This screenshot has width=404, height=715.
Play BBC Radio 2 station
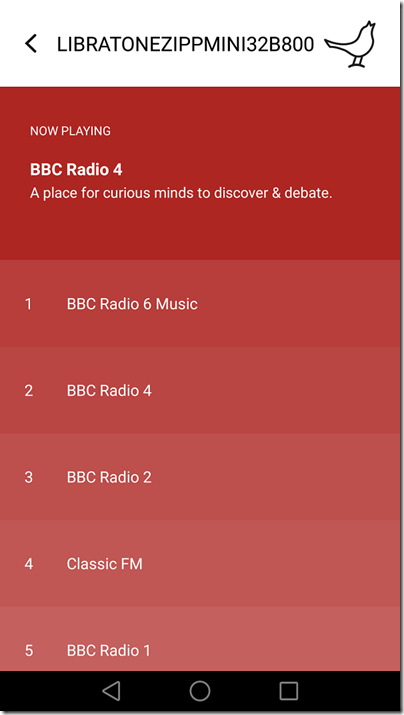click(x=200, y=477)
